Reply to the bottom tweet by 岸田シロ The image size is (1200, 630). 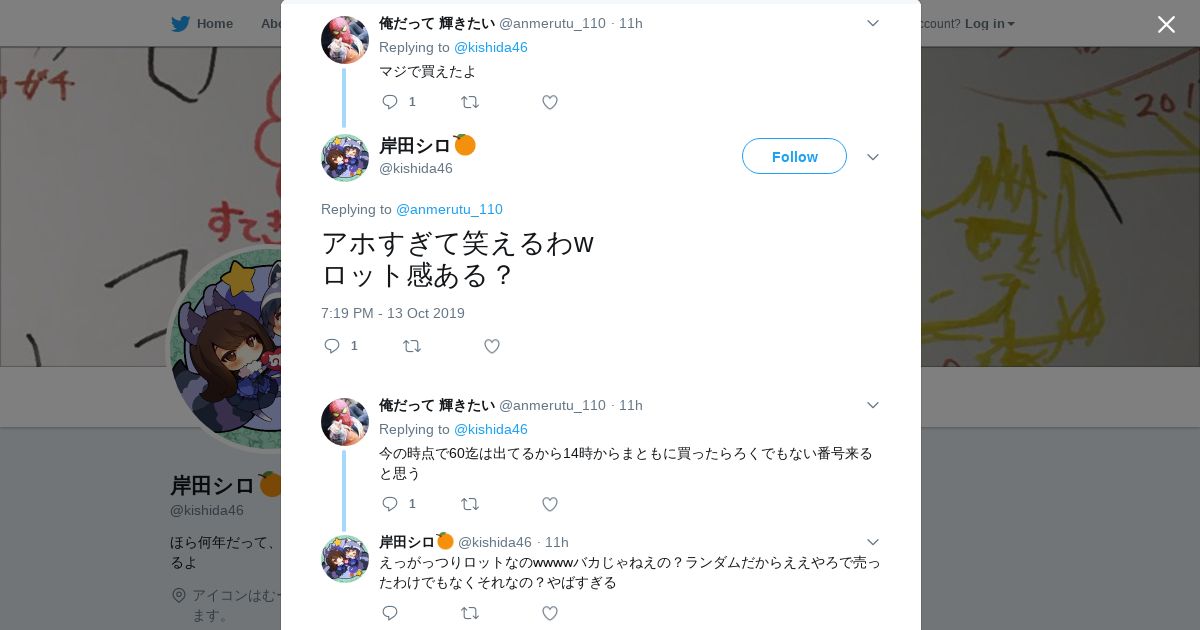click(x=390, y=613)
